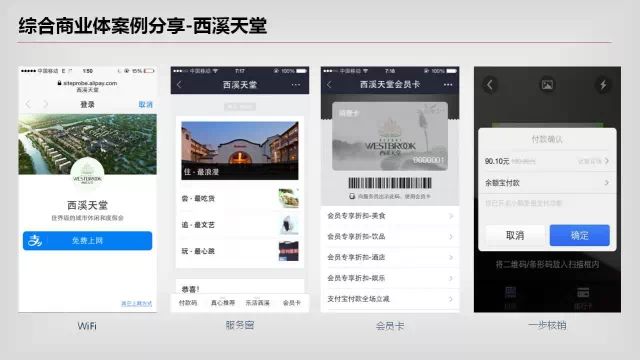This screenshot has width=640, height=360.
Task: Click the back arrow in the scanner screen
Action: 490,84
